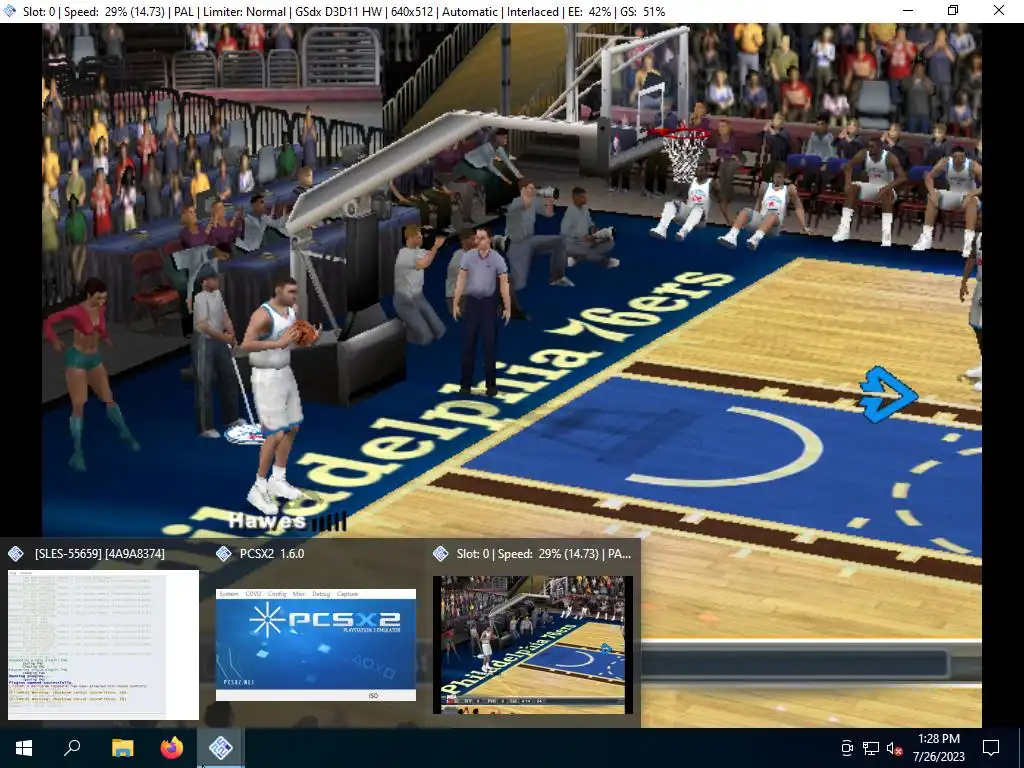Open the Windows Start menu
The image size is (1024, 768).
pos(24,748)
